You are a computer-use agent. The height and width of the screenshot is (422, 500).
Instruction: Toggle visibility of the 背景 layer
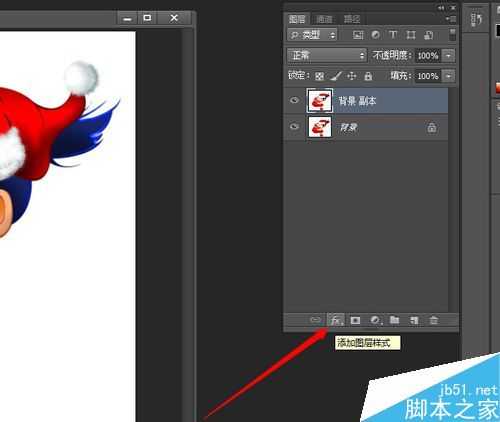pyautogui.click(x=294, y=127)
